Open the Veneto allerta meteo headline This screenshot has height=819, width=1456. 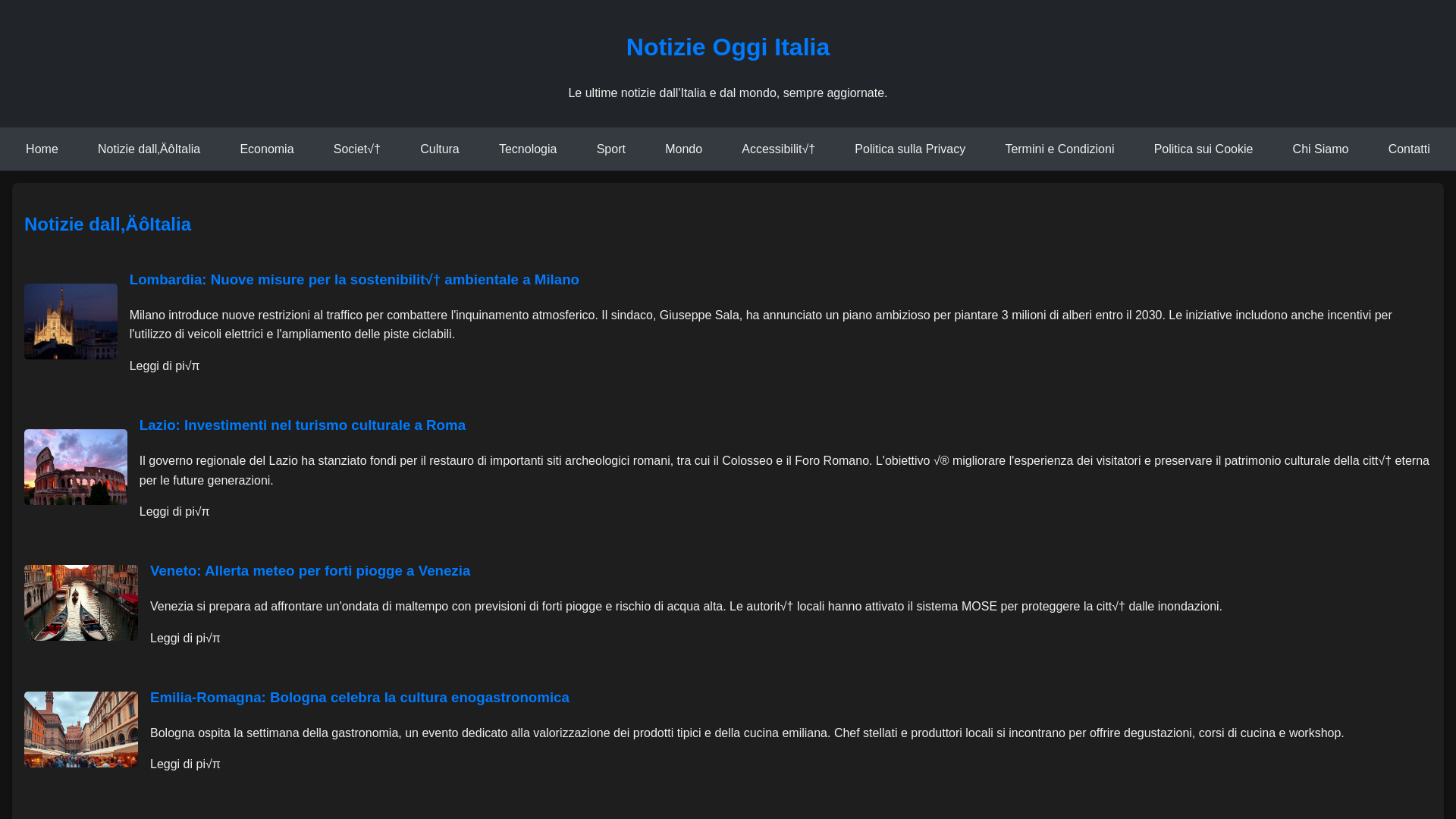click(x=310, y=571)
